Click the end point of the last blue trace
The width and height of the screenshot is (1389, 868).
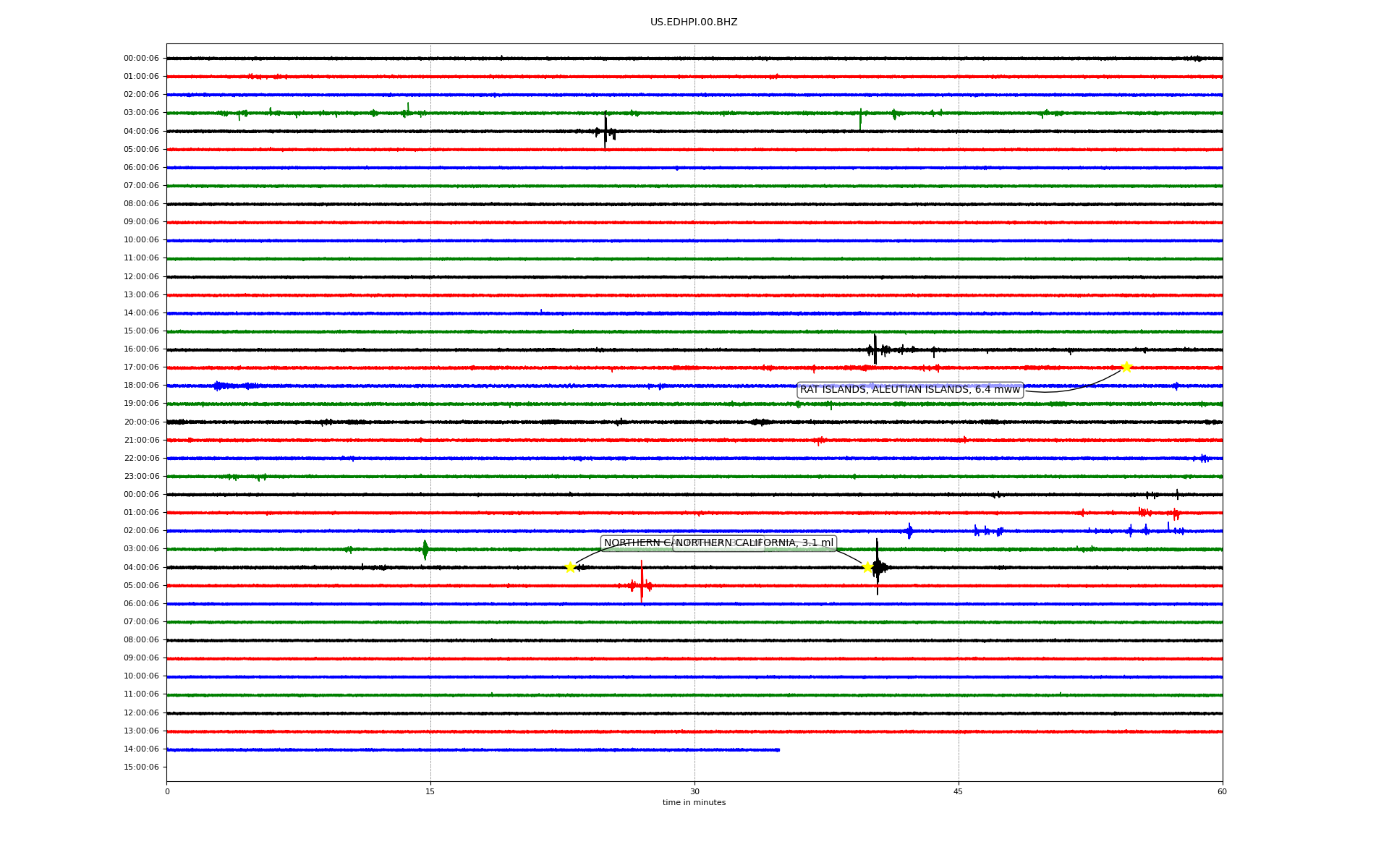pyautogui.click(x=778, y=750)
